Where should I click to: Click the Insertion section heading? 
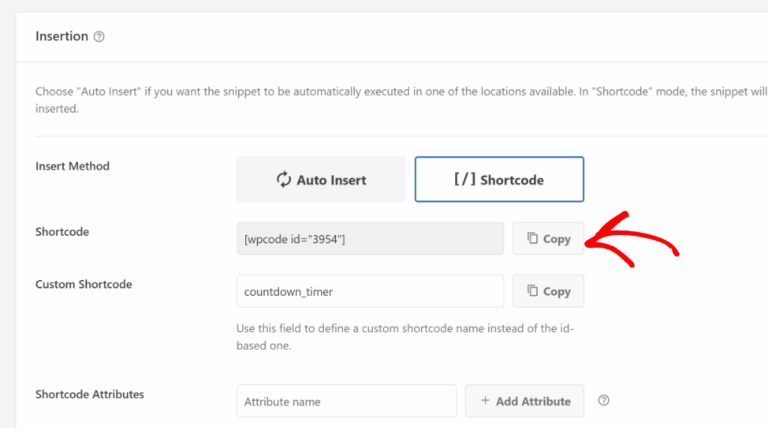[x=61, y=37]
